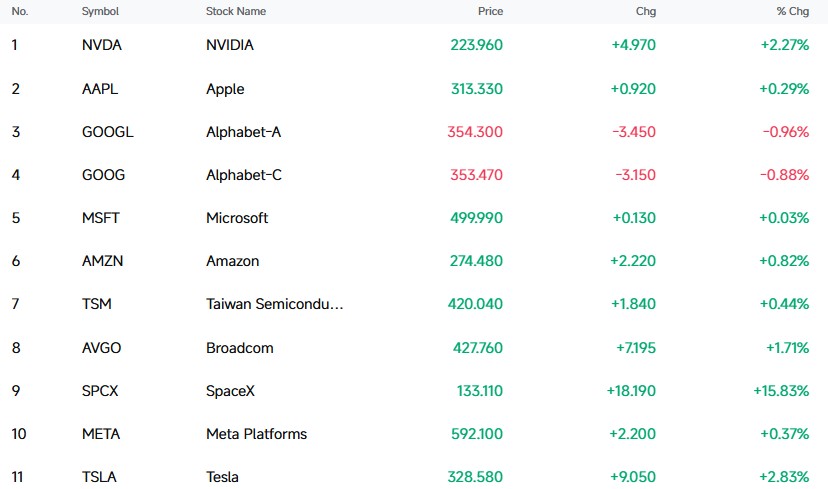This screenshot has width=828, height=489.
Task: Select the Microsoft stock name
Action: point(237,218)
